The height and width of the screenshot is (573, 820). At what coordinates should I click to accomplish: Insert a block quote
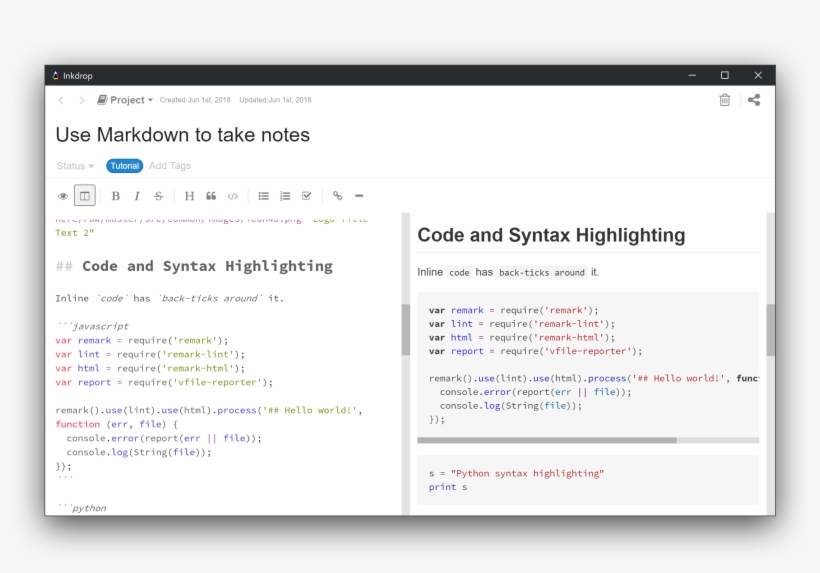point(211,196)
